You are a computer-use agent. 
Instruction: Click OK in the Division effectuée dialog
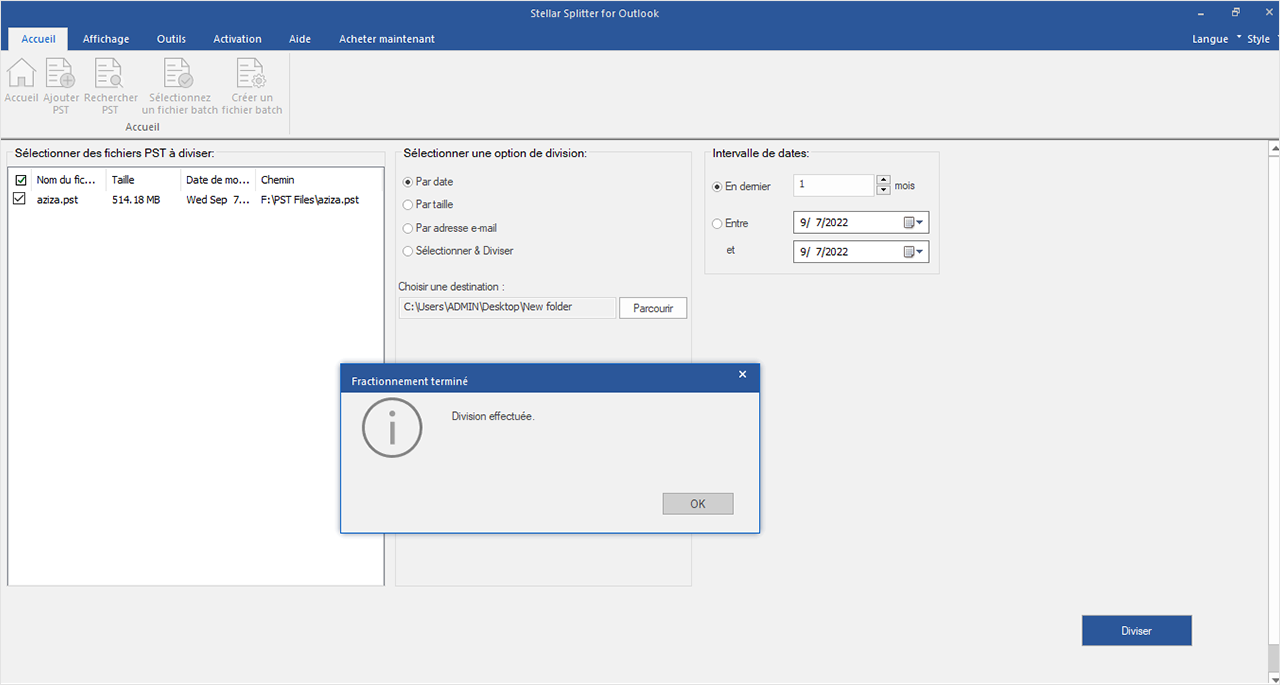[698, 504]
